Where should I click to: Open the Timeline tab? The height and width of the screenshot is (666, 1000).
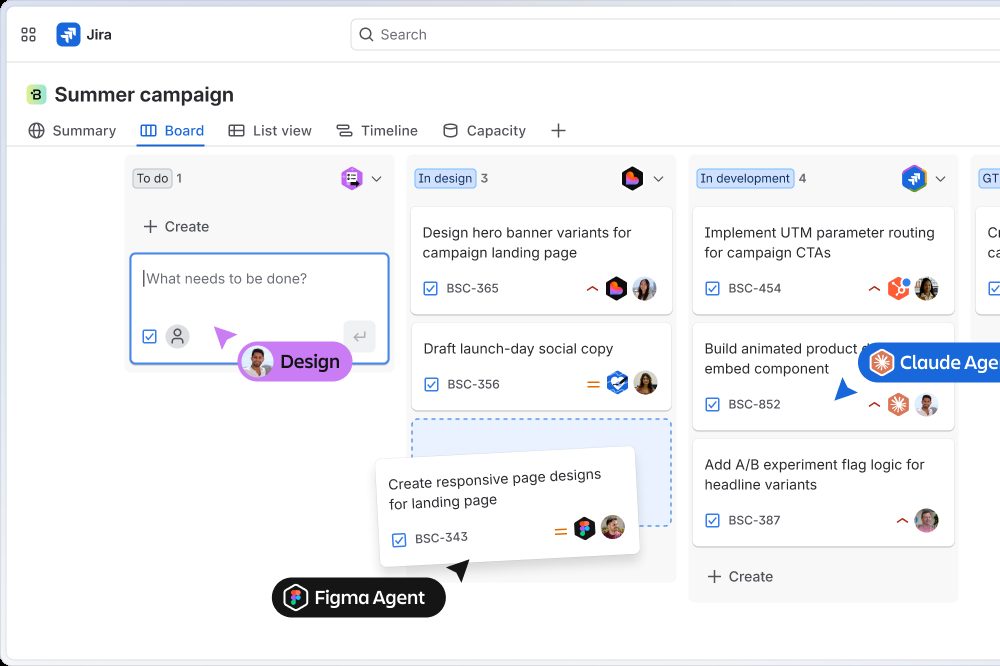click(377, 131)
